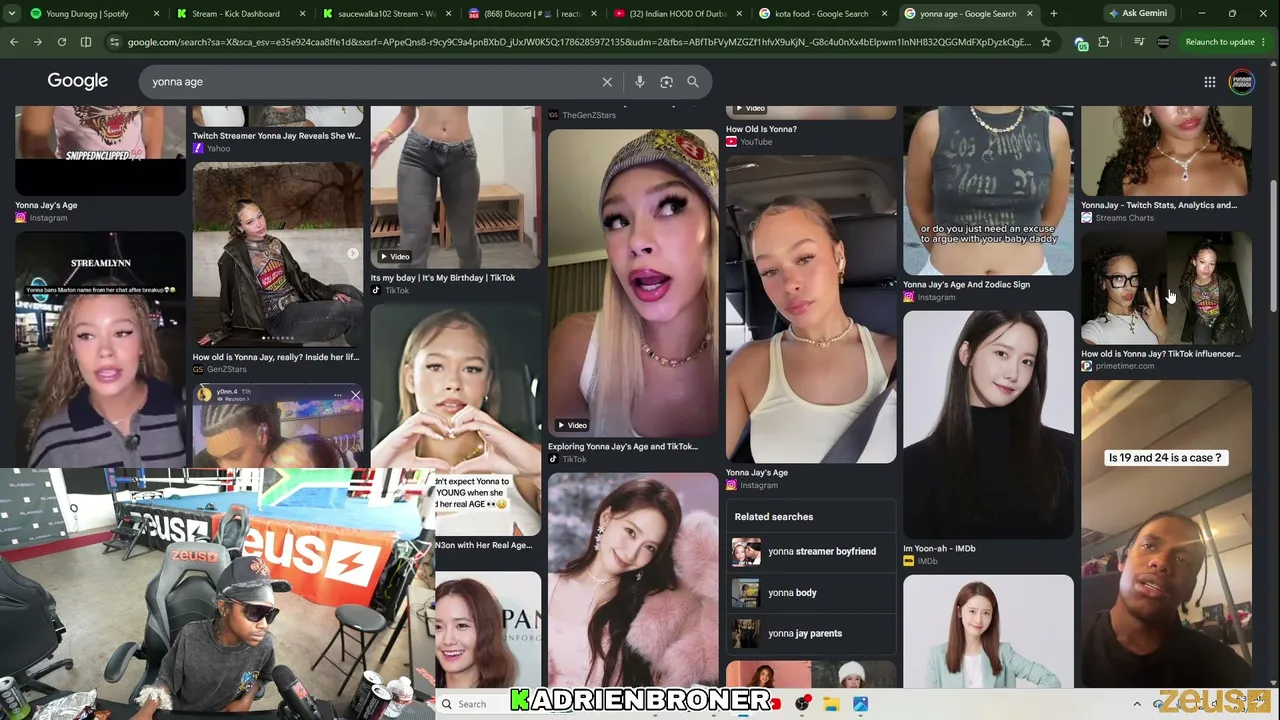Search by image with Google Lens
This screenshot has height=720, width=1280.
666,82
